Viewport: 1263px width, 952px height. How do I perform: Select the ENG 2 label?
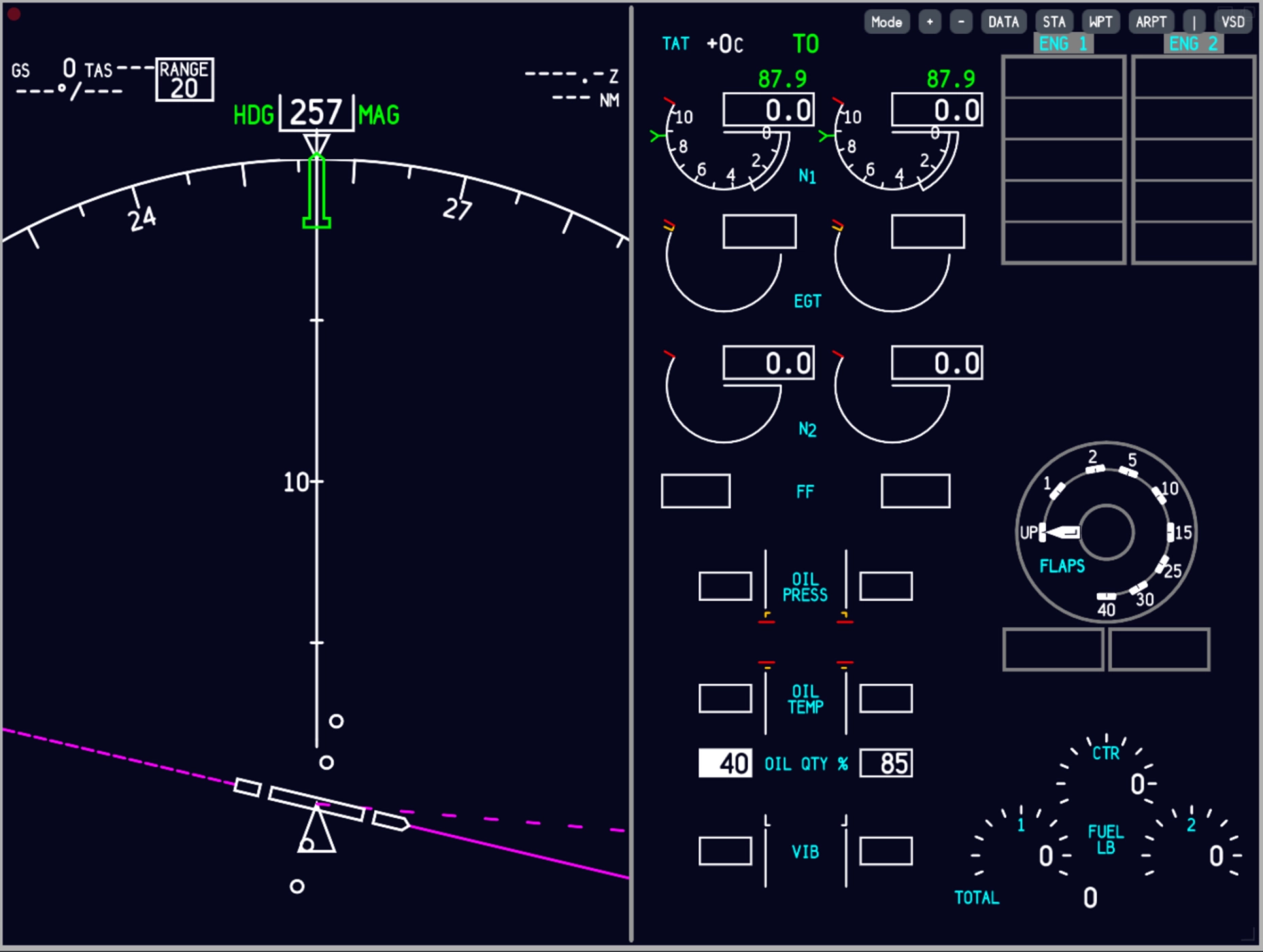(x=1193, y=44)
